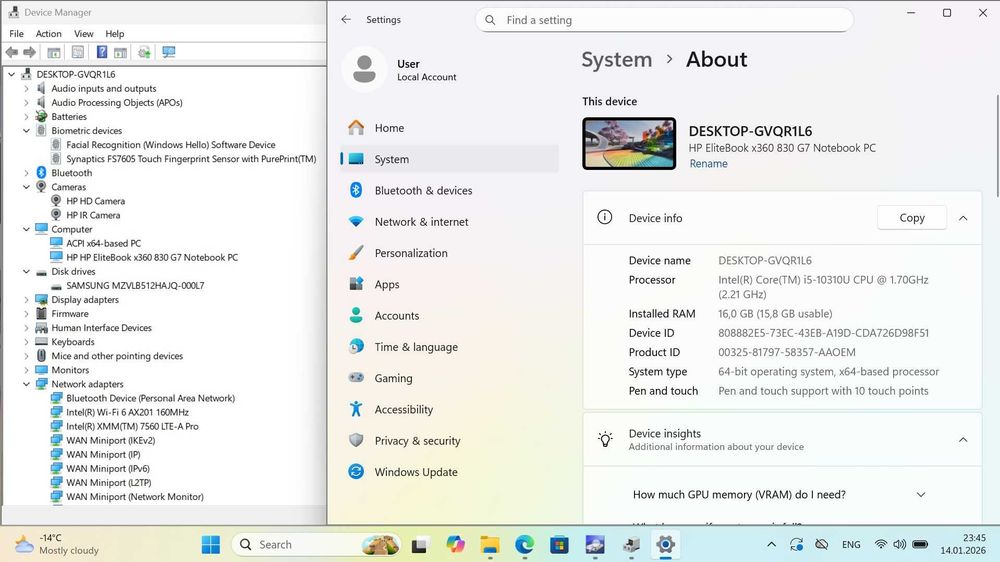Screen dimensions: 1000x562
Task: Click the Properties toolbar icon in Device Manager
Action: (x=78, y=52)
